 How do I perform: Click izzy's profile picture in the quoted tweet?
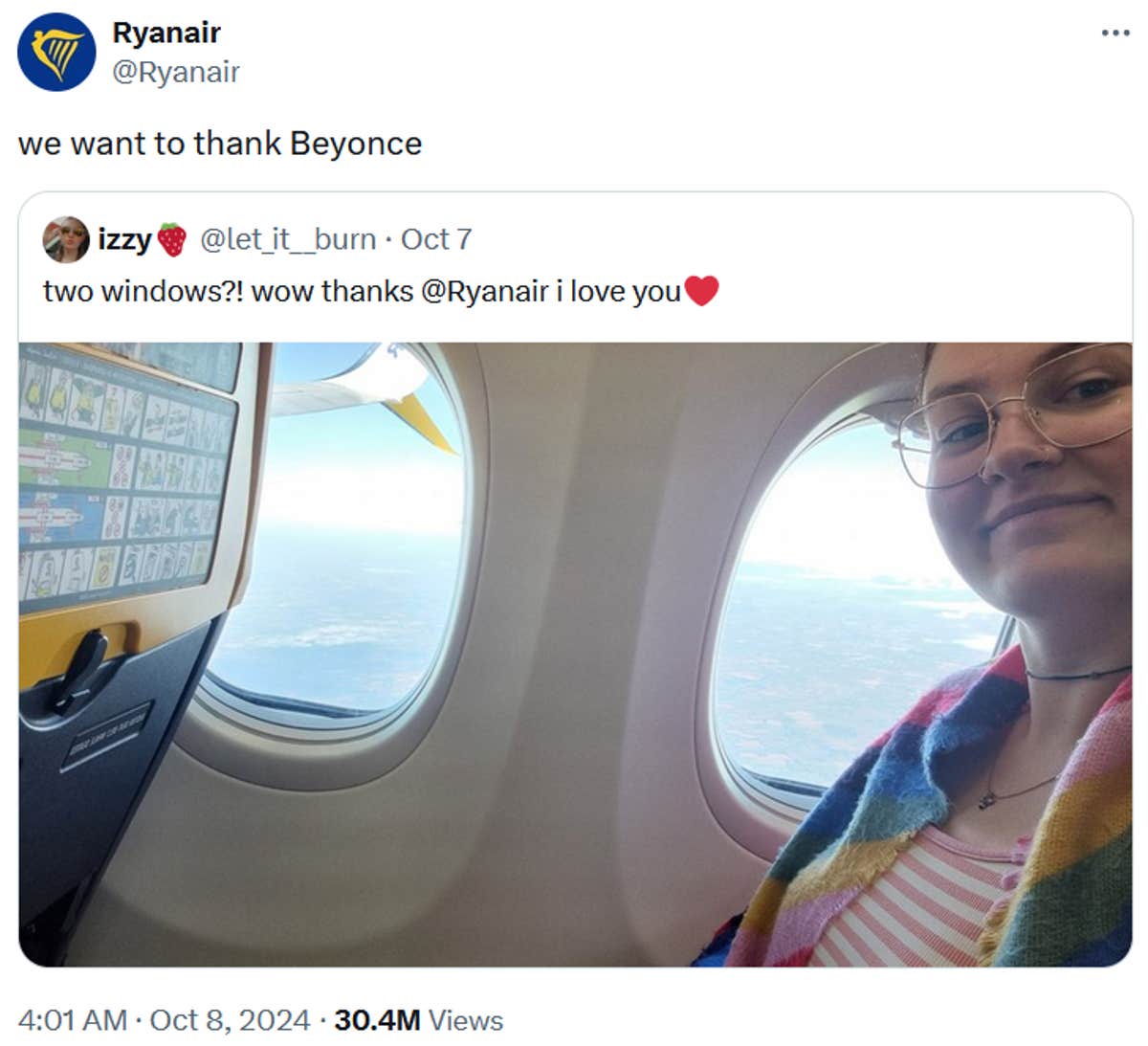(x=65, y=239)
